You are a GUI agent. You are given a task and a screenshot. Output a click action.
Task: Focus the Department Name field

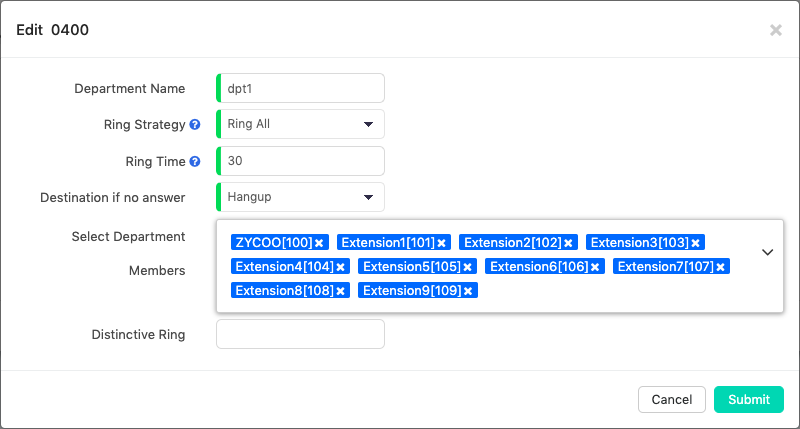tap(302, 88)
